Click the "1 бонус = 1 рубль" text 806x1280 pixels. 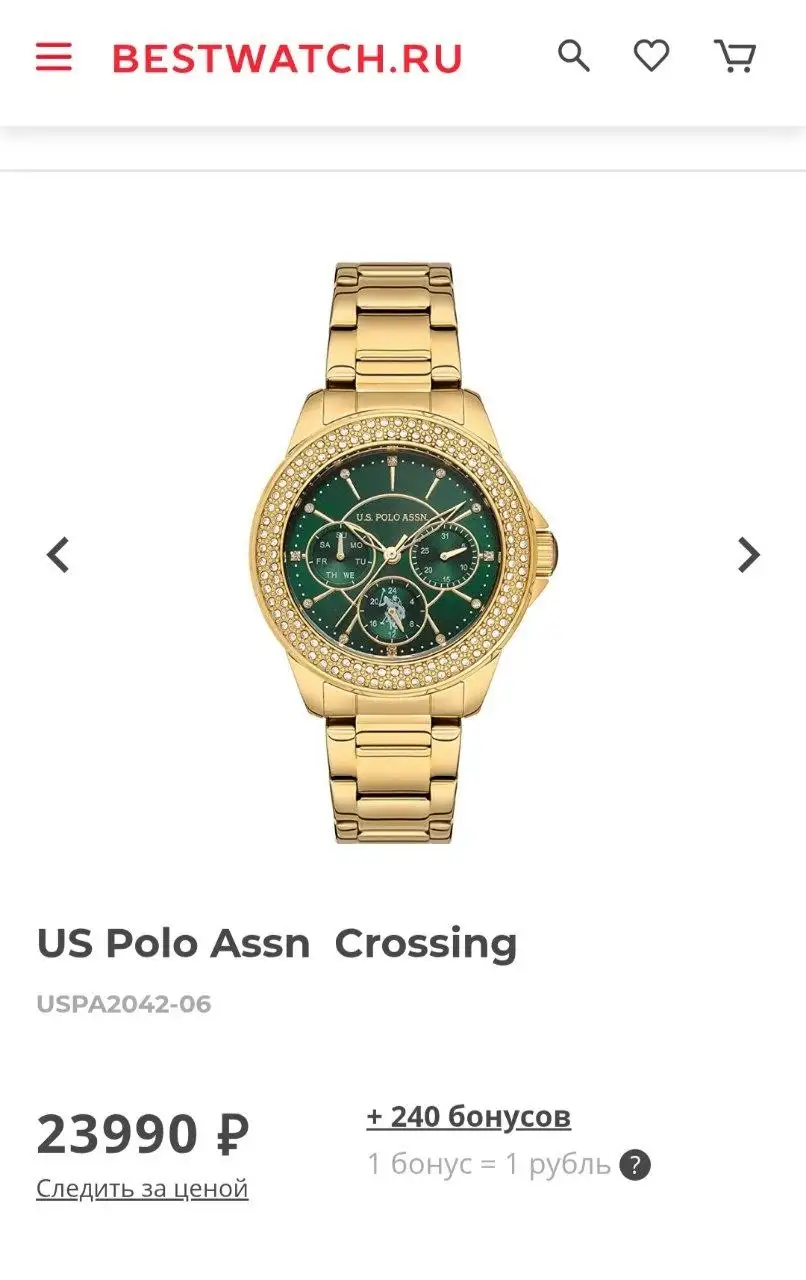coord(489,1165)
